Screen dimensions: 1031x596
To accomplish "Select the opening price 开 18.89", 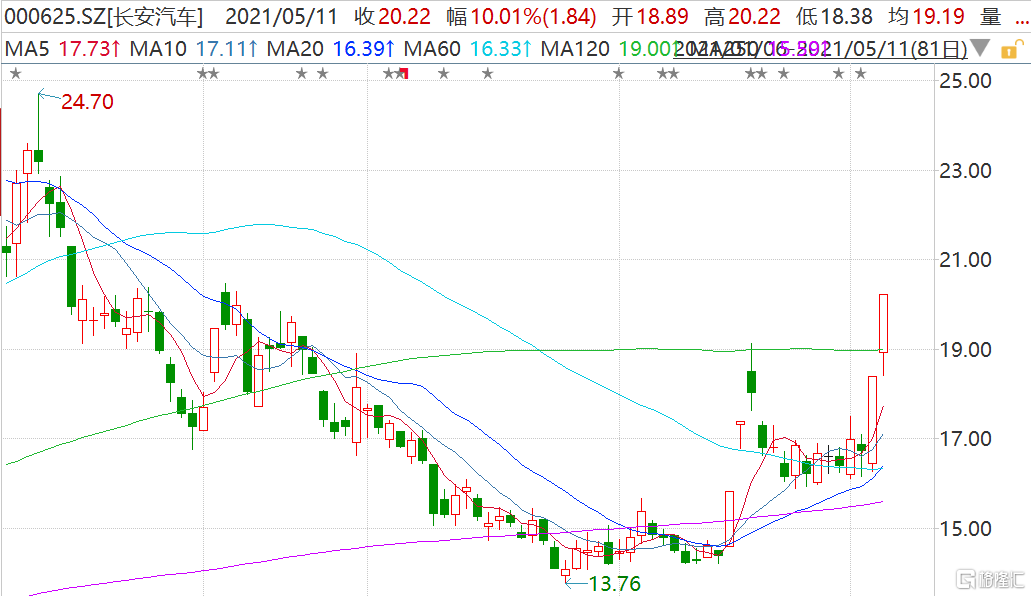I will tap(650, 16).
